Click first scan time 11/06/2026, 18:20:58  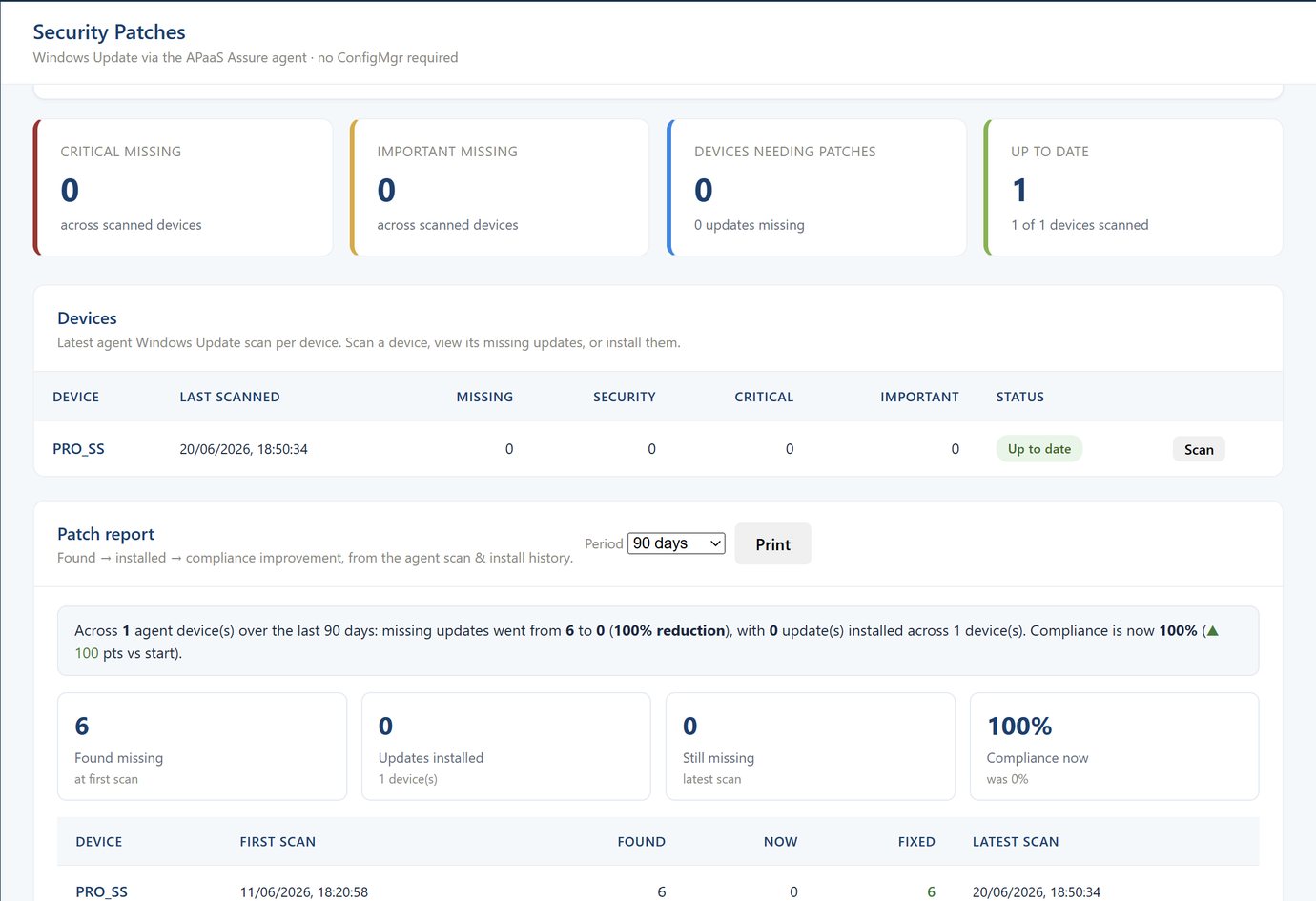pyautogui.click(x=303, y=892)
